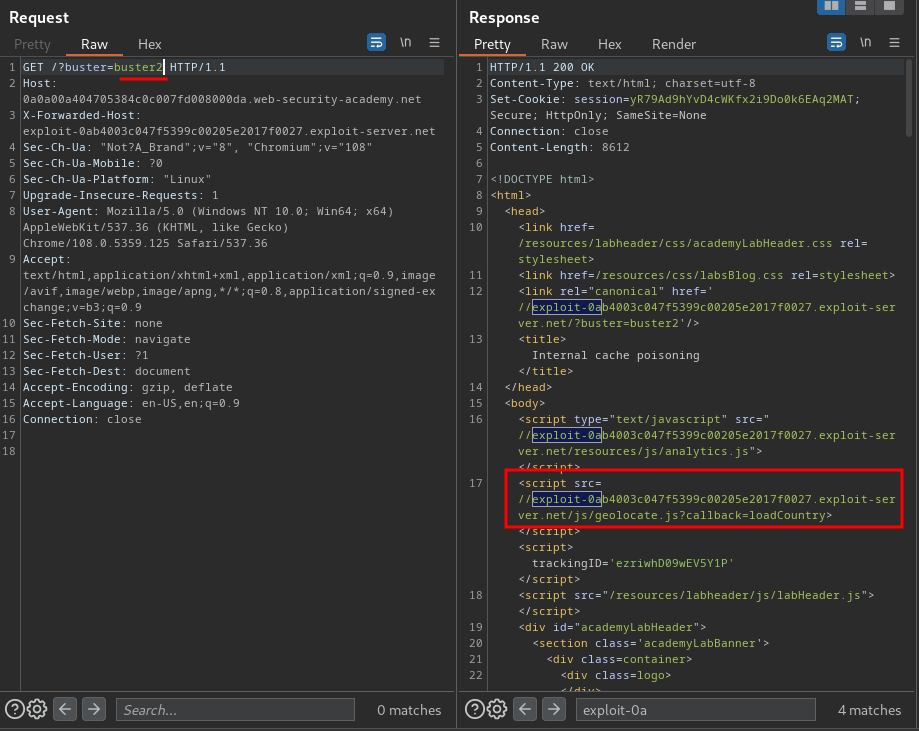Click the Sec-Fetch-Dest: document header

click(107, 371)
